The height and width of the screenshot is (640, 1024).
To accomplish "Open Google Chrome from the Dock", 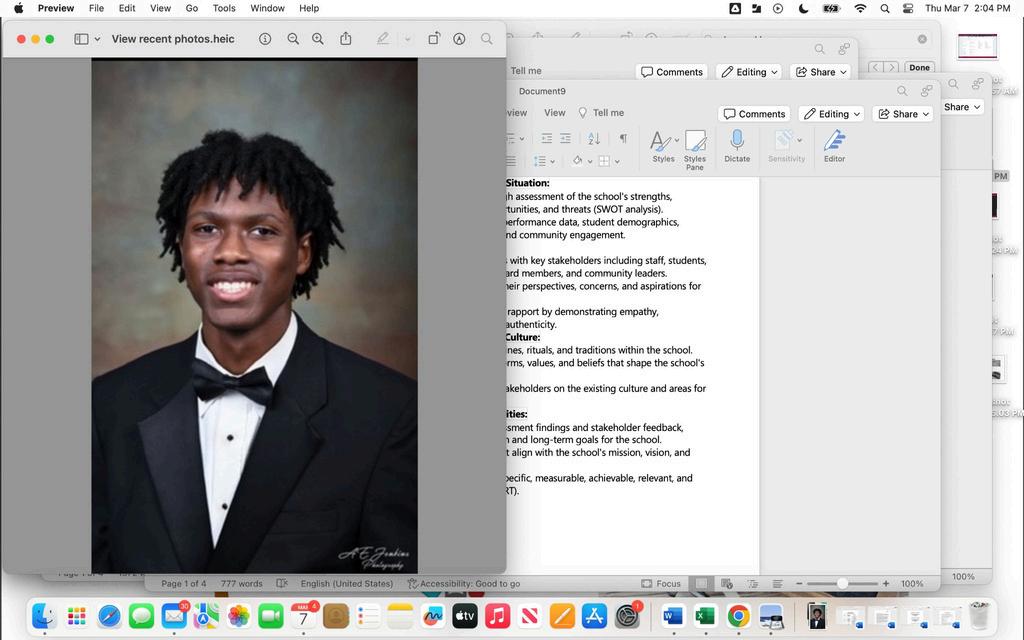I will pyautogui.click(x=738, y=615).
